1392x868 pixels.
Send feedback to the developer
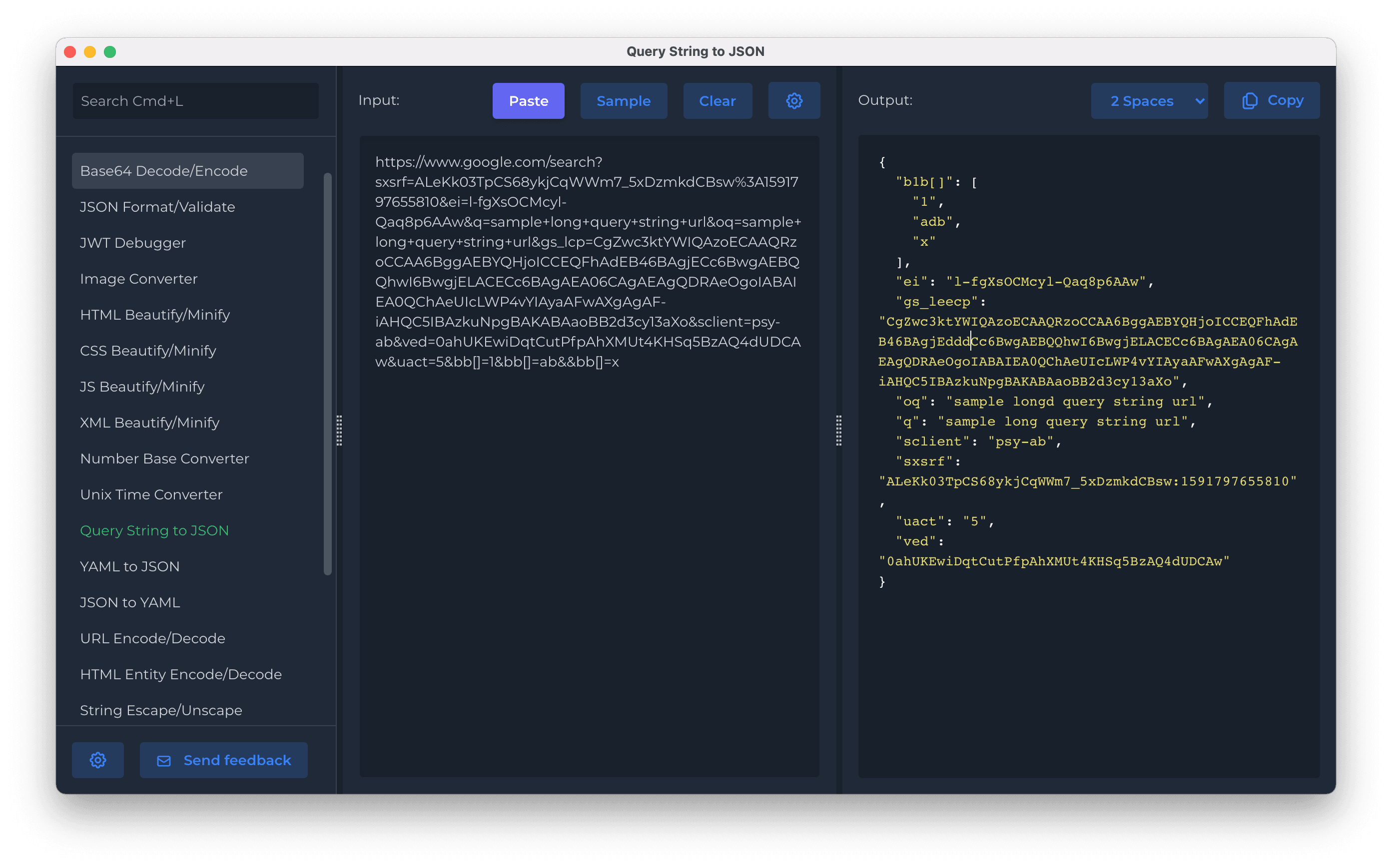click(x=223, y=760)
